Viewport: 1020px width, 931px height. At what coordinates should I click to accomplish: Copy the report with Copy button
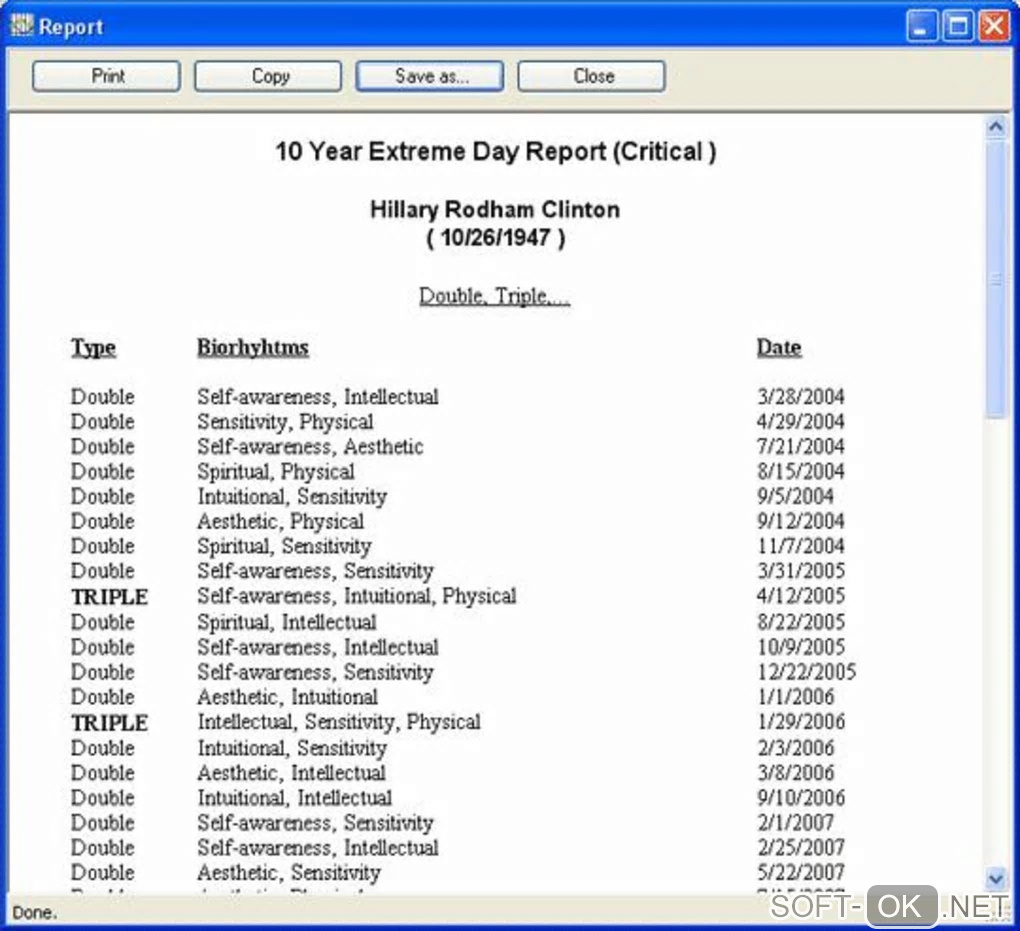coord(268,76)
